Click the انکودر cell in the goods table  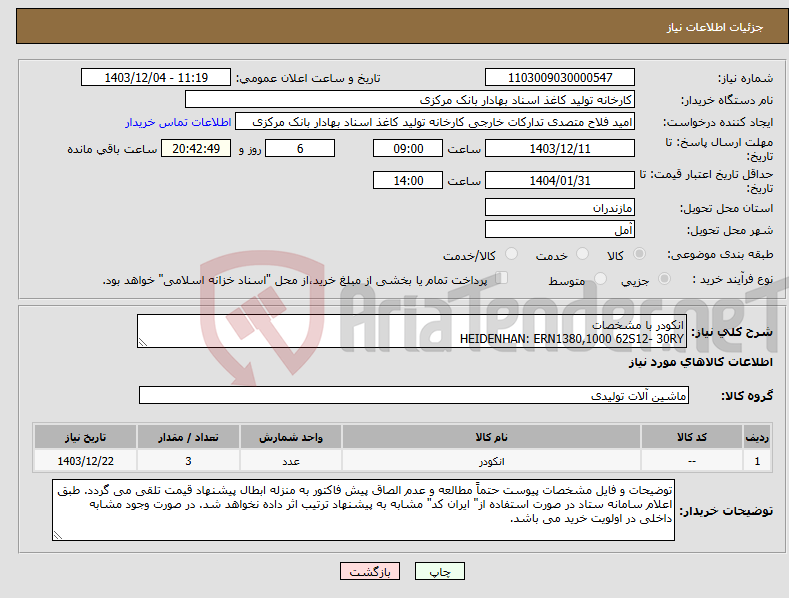(491, 461)
